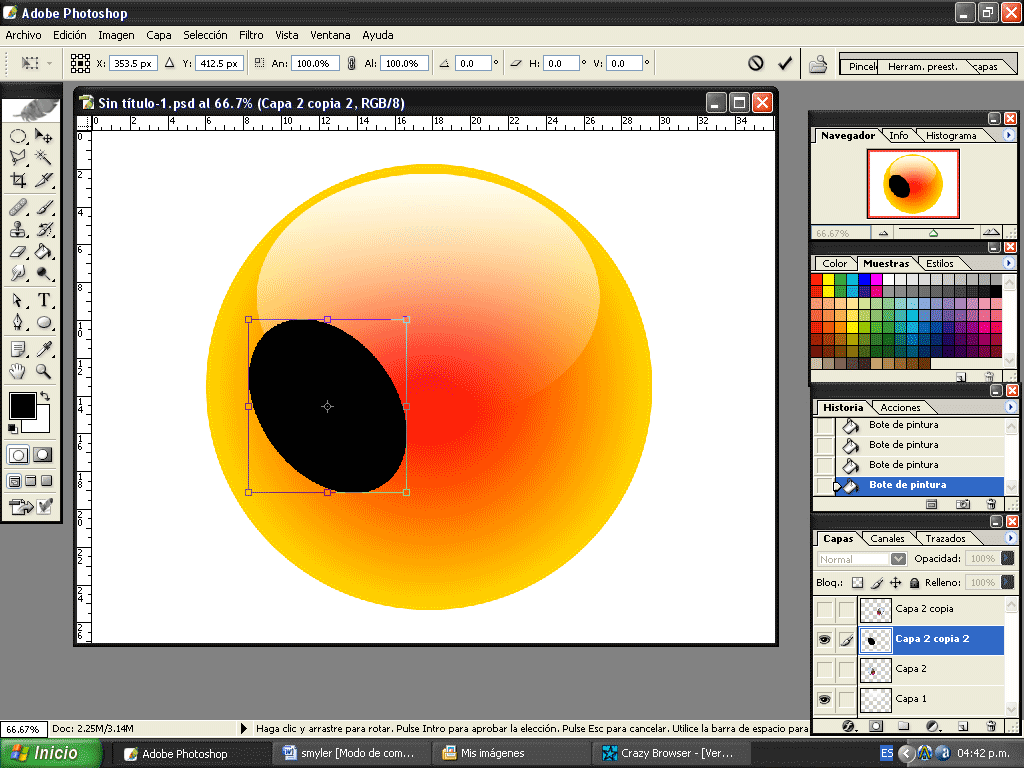
Task: Open the Filtro menu
Action: 250,35
